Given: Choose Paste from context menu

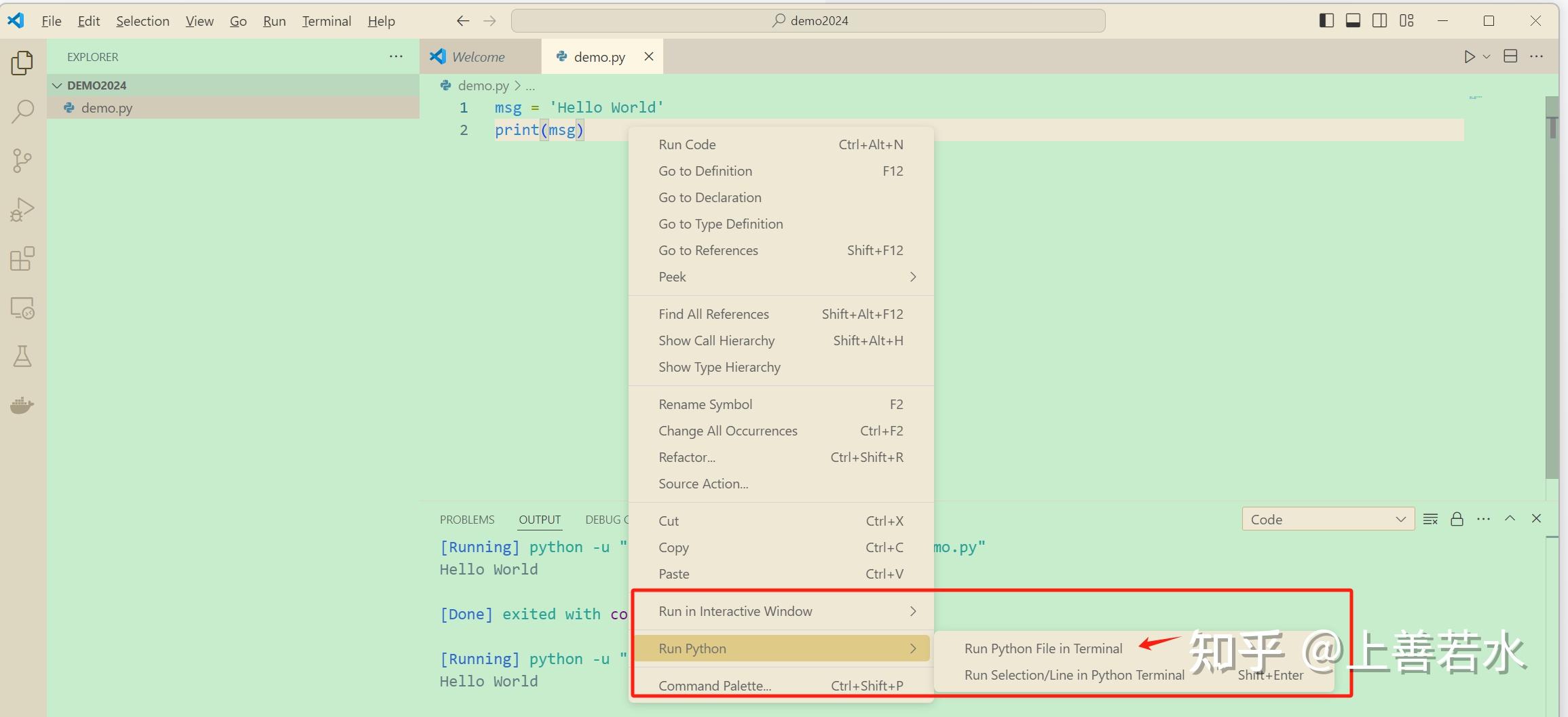Looking at the screenshot, I should click(781, 574).
